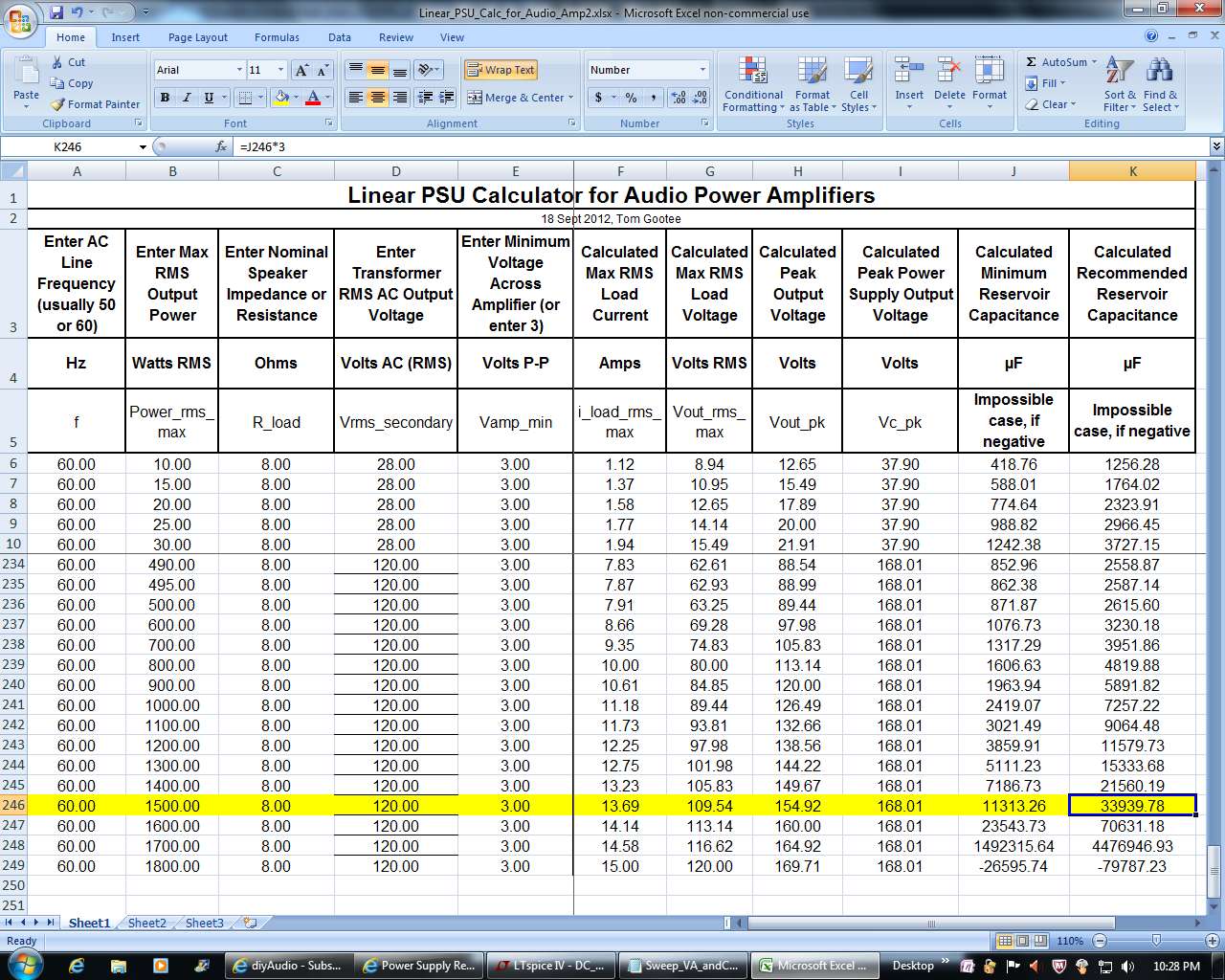Align text to the right
Image resolution: width=1225 pixels, height=980 pixels.
(x=399, y=98)
